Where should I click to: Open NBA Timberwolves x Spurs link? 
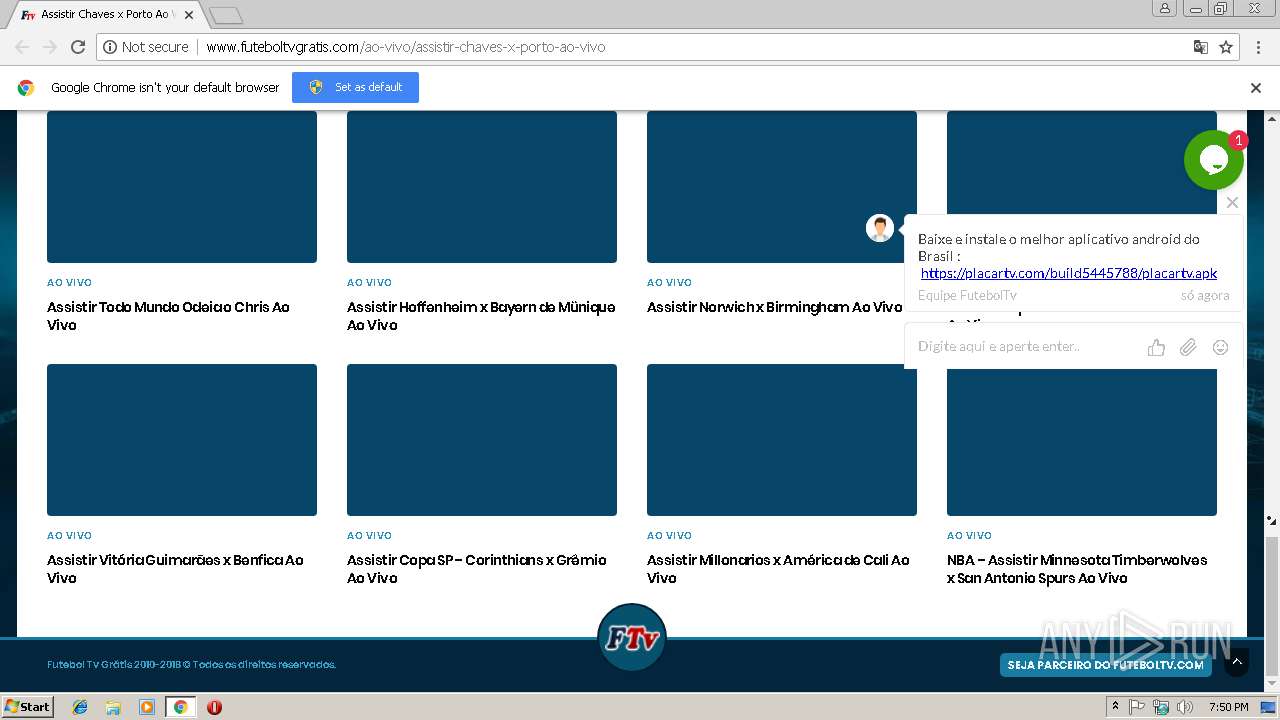point(1077,569)
